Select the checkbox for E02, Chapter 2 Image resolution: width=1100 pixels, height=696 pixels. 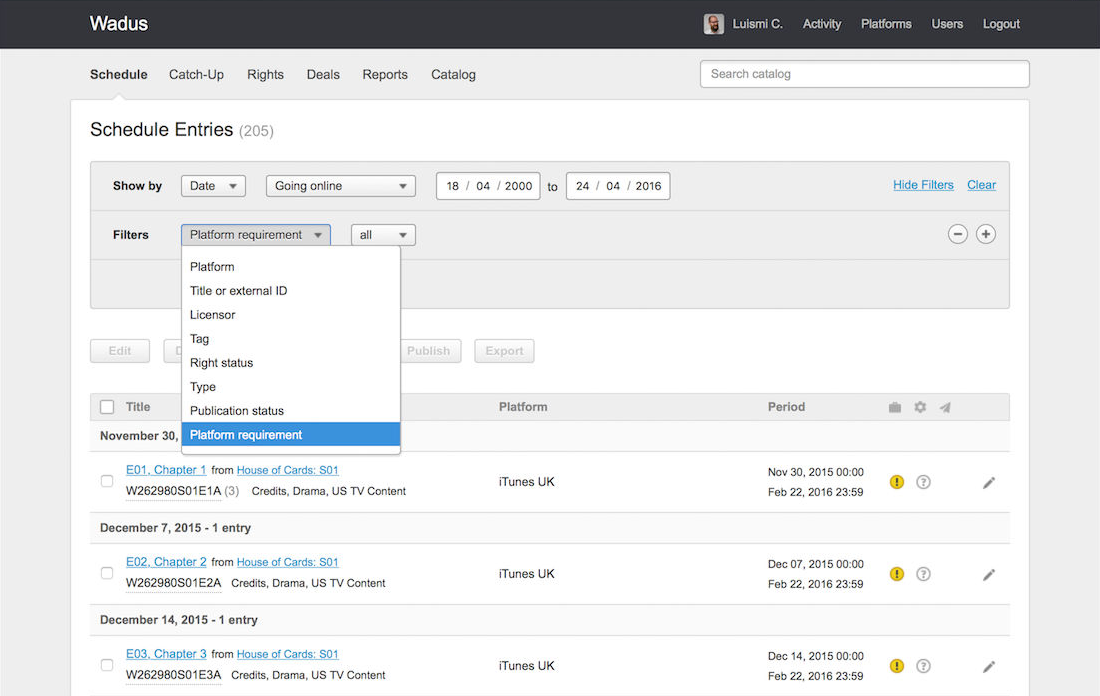point(107,573)
